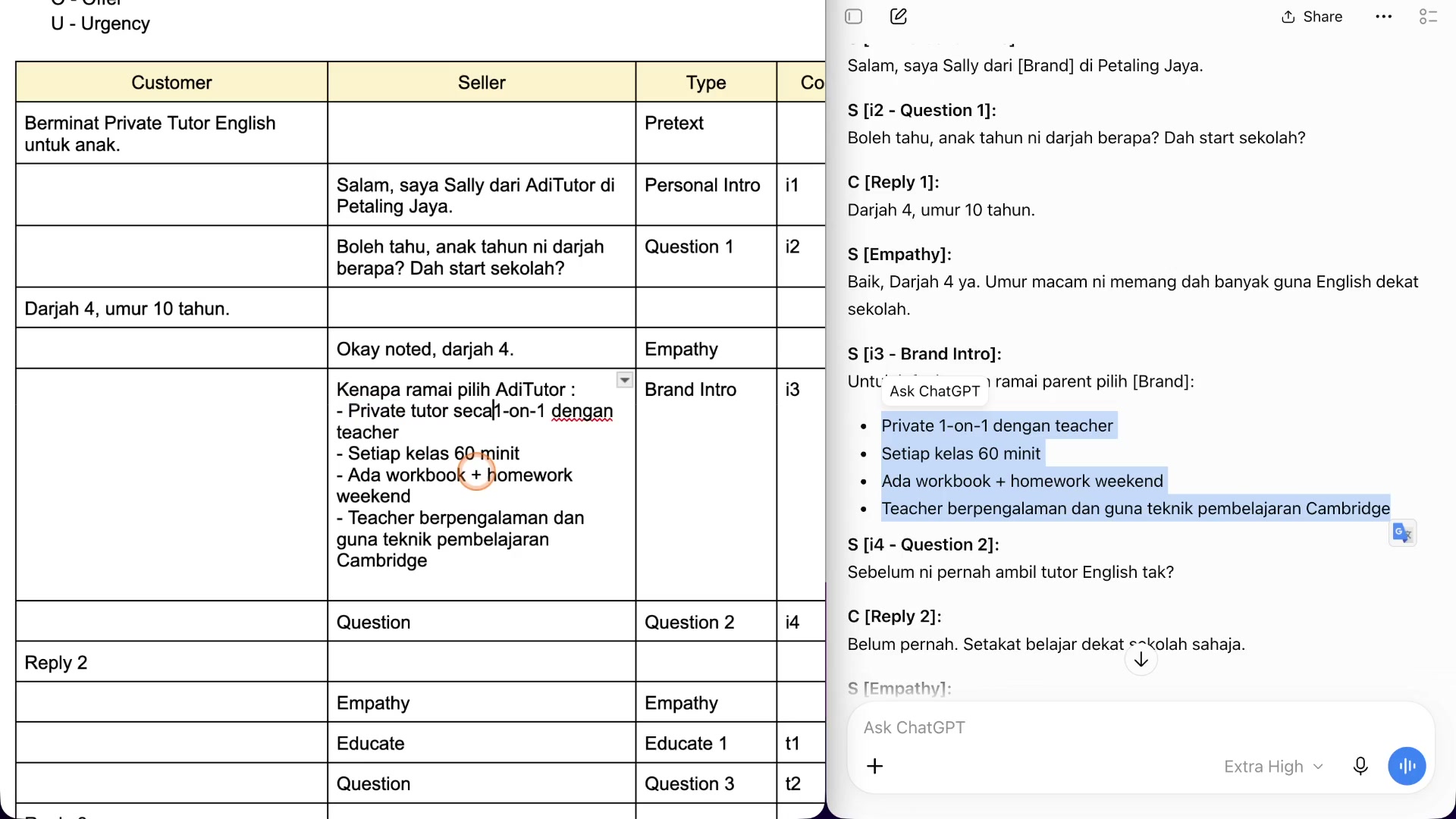Open the dropdown arrow in Brand Intro cell
1456x819 pixels.
click(624, 380)
